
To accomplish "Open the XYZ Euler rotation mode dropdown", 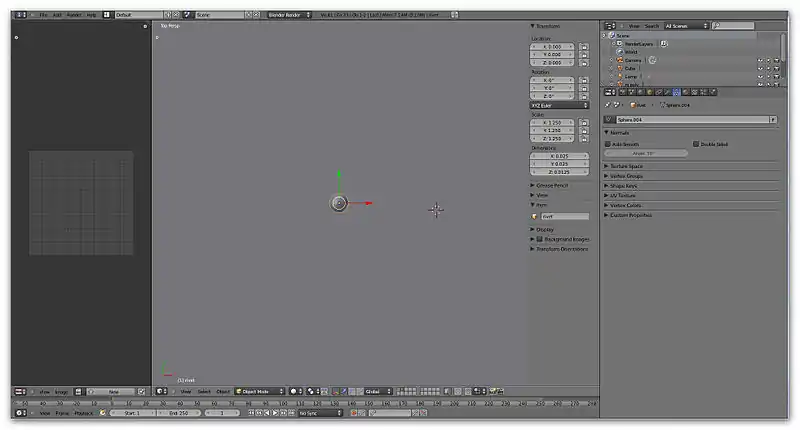I will [x=558, y=105].
